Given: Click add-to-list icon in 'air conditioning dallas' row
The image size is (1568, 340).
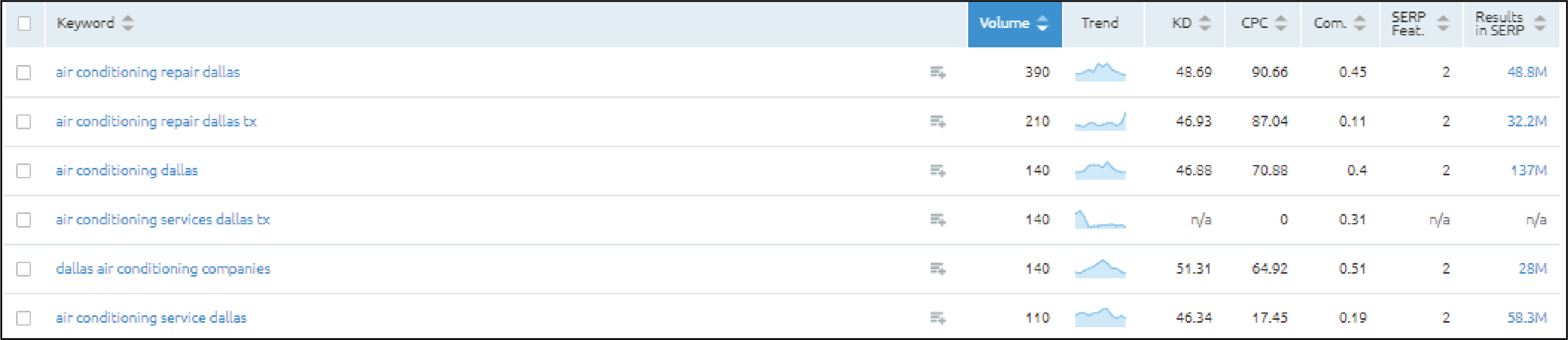Looking at the screenshot, I should click(937, 171).
